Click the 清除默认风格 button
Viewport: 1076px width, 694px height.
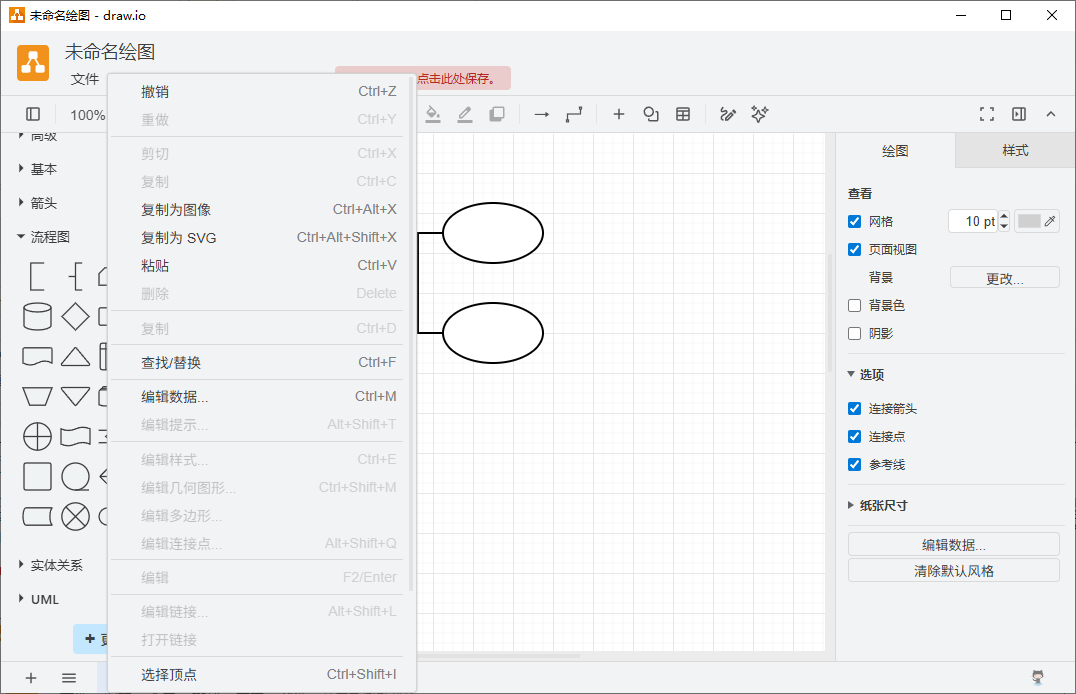(954, 571)
